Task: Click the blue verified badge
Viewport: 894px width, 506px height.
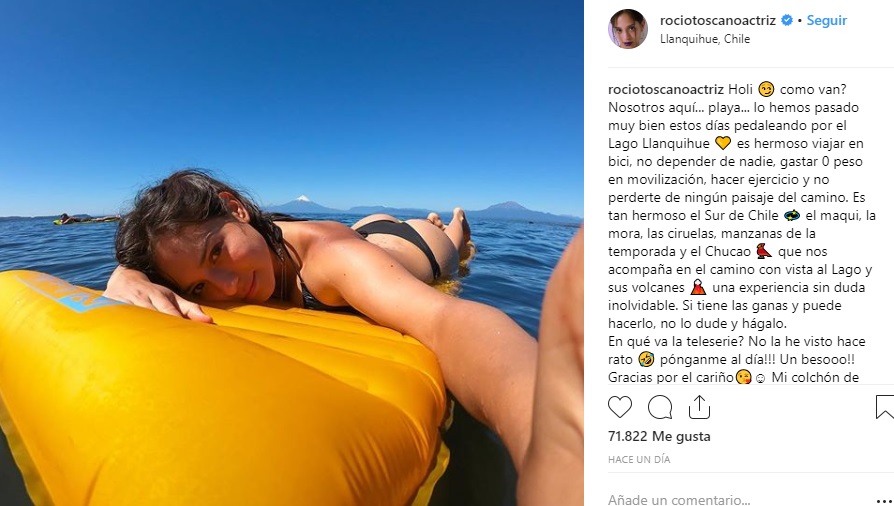Action: [x=787, y=21]
